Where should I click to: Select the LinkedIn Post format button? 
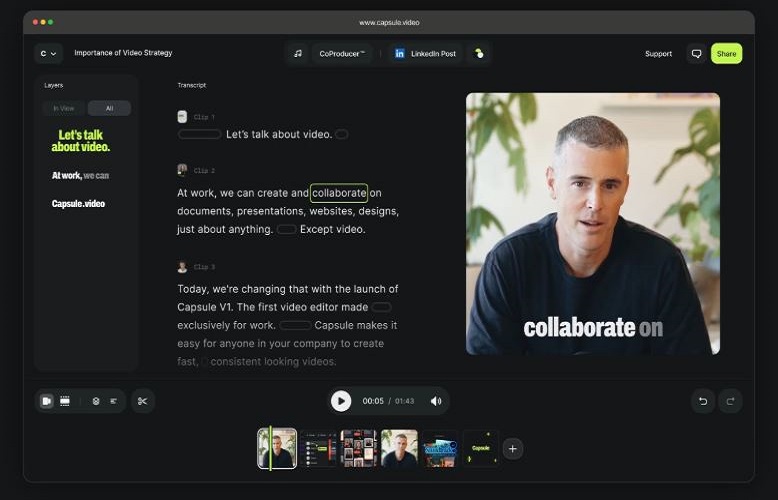425,54
